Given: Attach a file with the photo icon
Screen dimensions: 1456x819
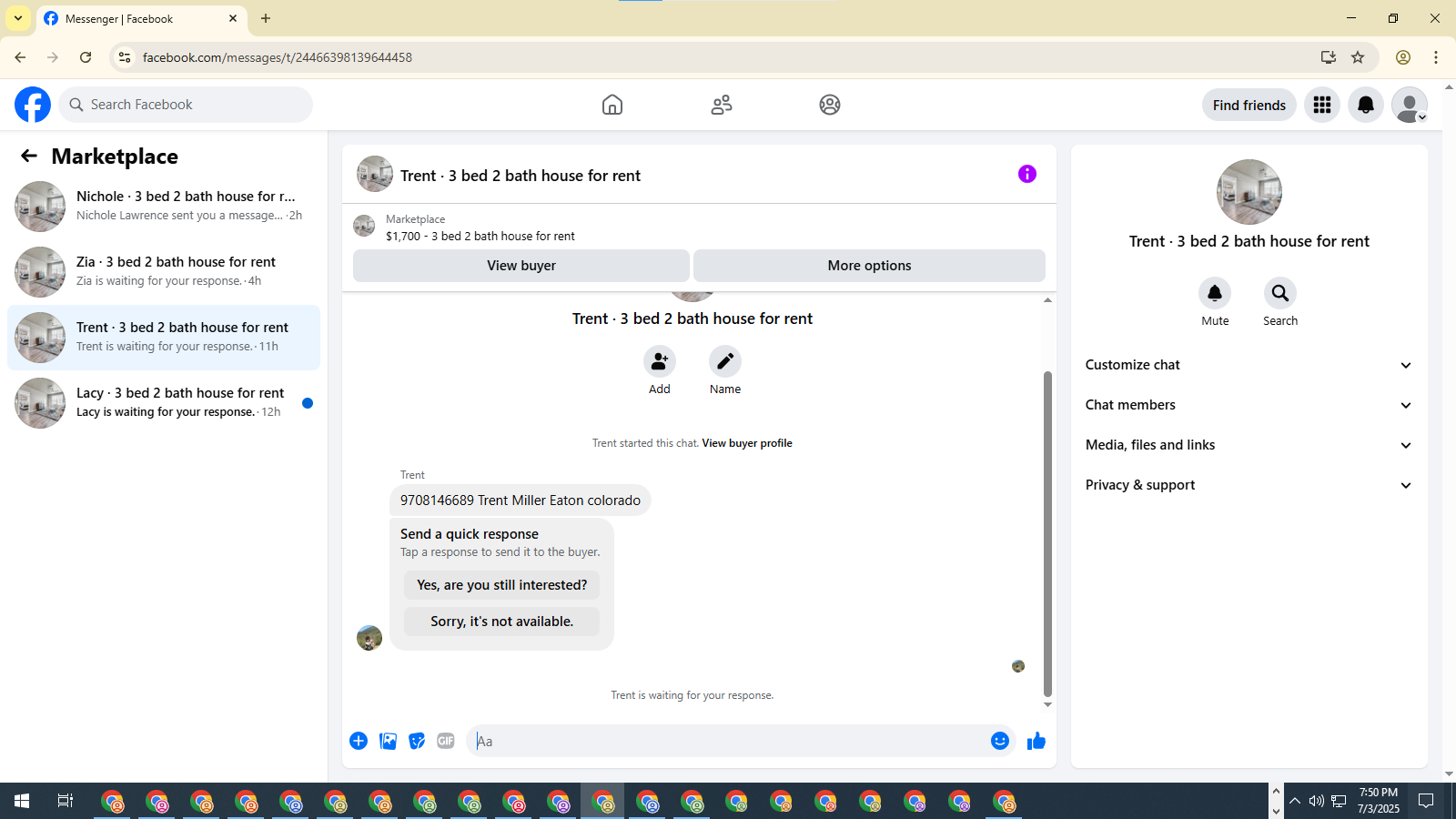Looking at the screenshot, I should pos(389,741).
